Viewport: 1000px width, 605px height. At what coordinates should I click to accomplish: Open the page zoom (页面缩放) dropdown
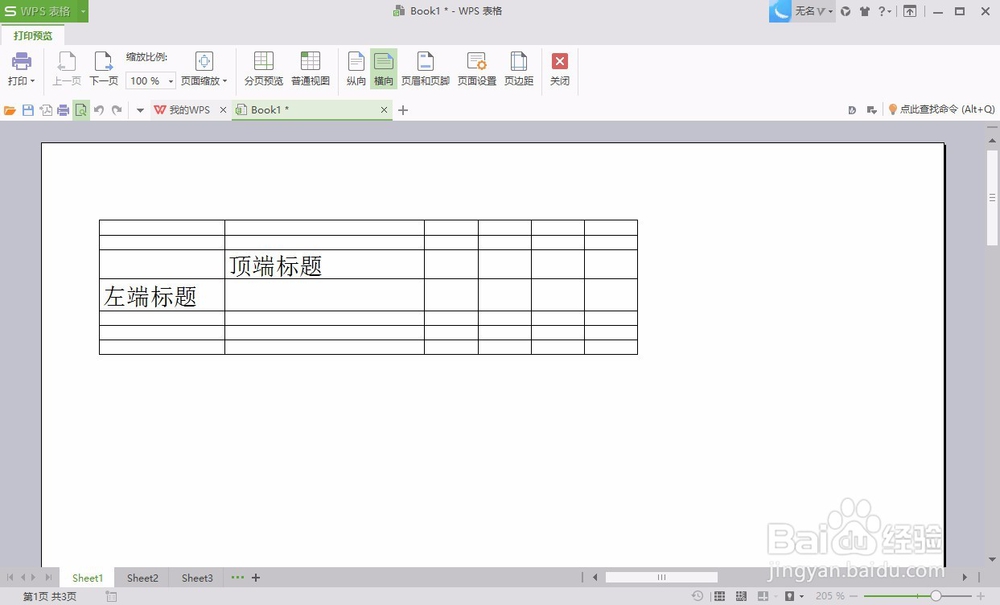click(x=204, y=69)
